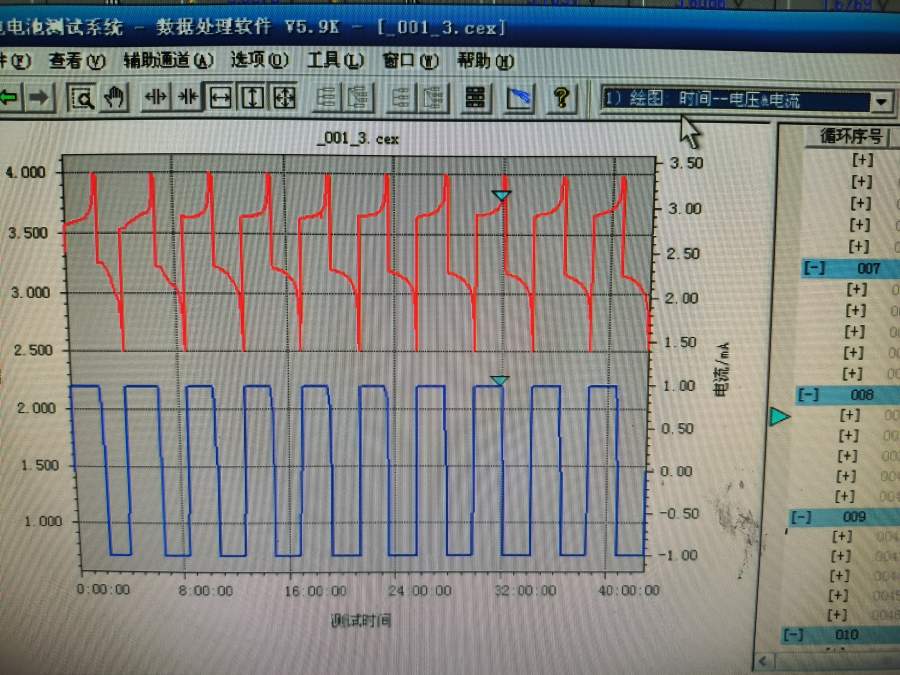Click the 循环序号 column header

pyautogui.click(x=851, y=137)
